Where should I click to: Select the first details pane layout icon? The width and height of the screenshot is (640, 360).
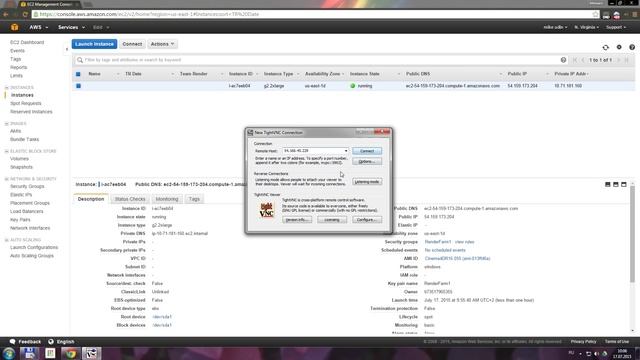click(608, 184)
